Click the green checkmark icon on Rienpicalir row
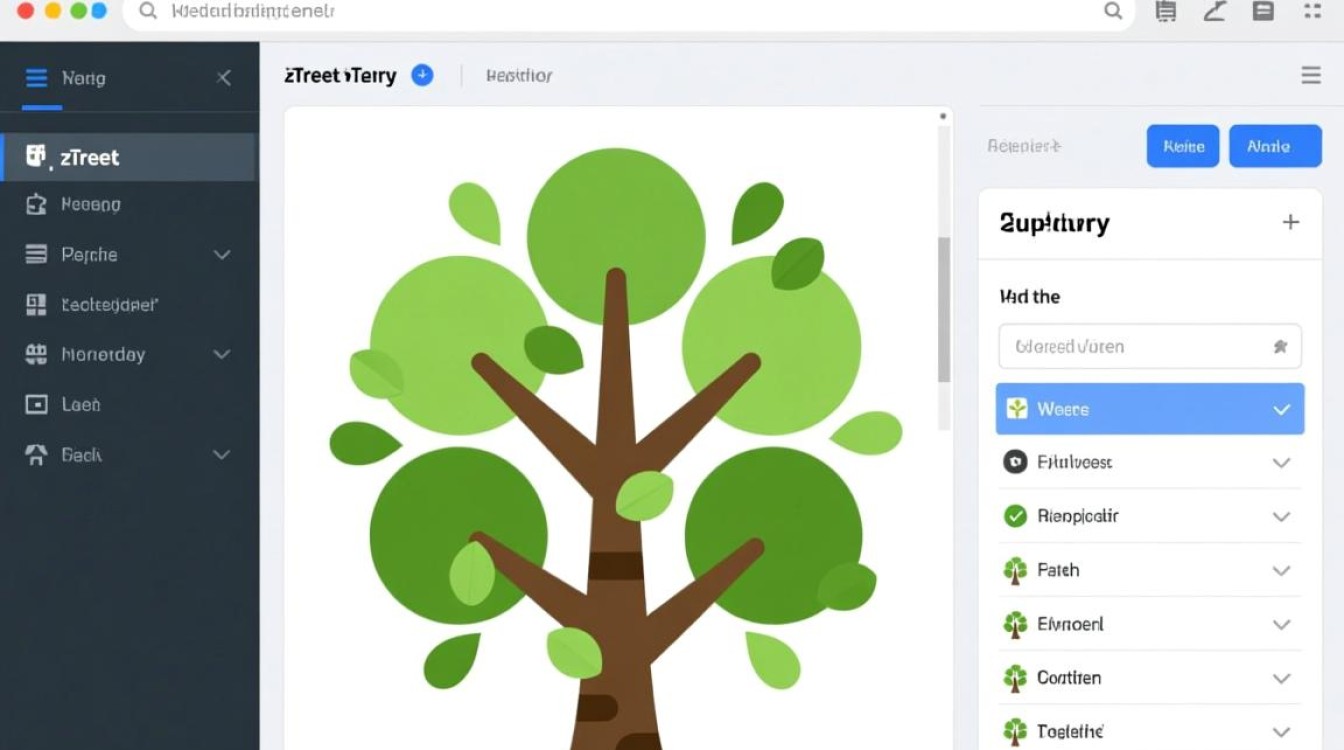Screen dimensions: 1344x750 (1015, 516)
